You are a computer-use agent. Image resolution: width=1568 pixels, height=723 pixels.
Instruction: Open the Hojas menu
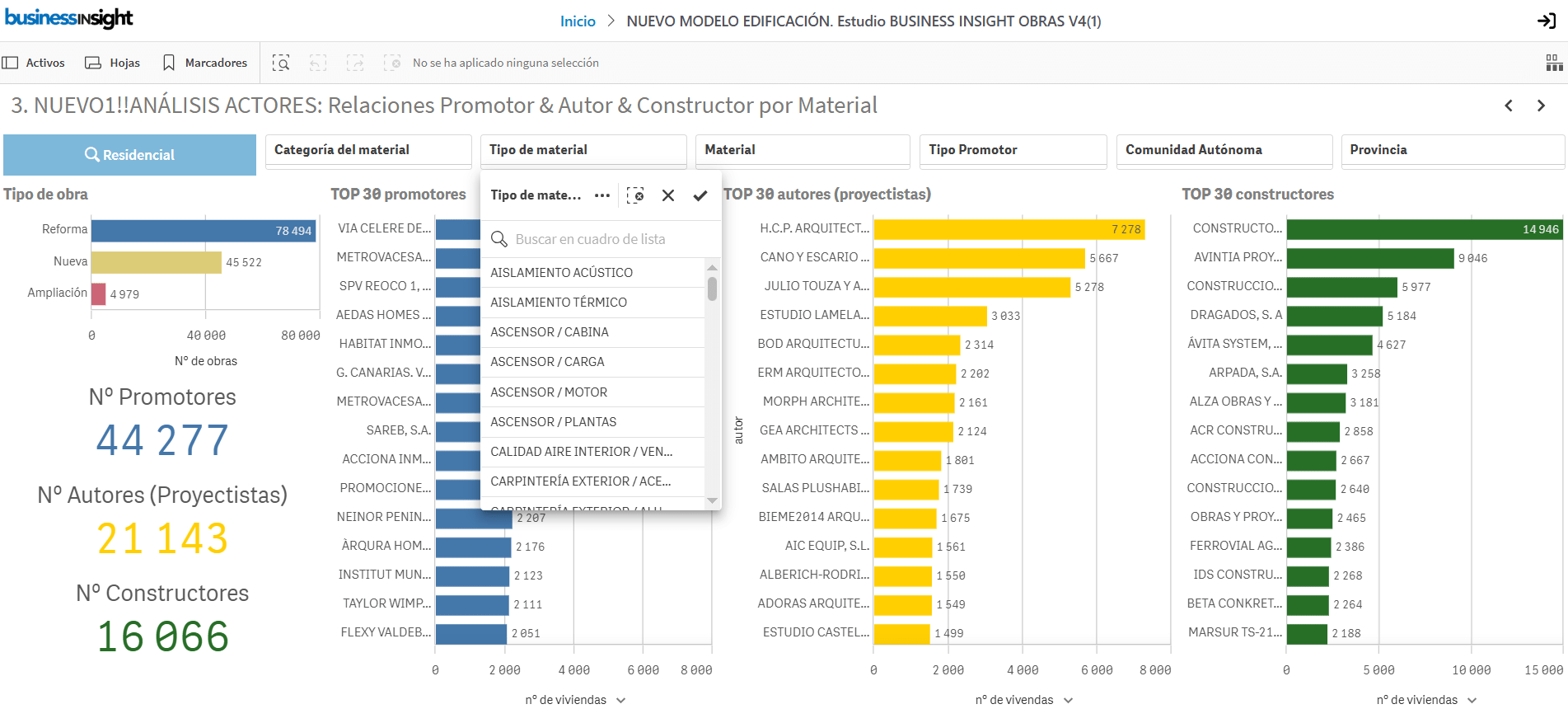click(113, 63)
